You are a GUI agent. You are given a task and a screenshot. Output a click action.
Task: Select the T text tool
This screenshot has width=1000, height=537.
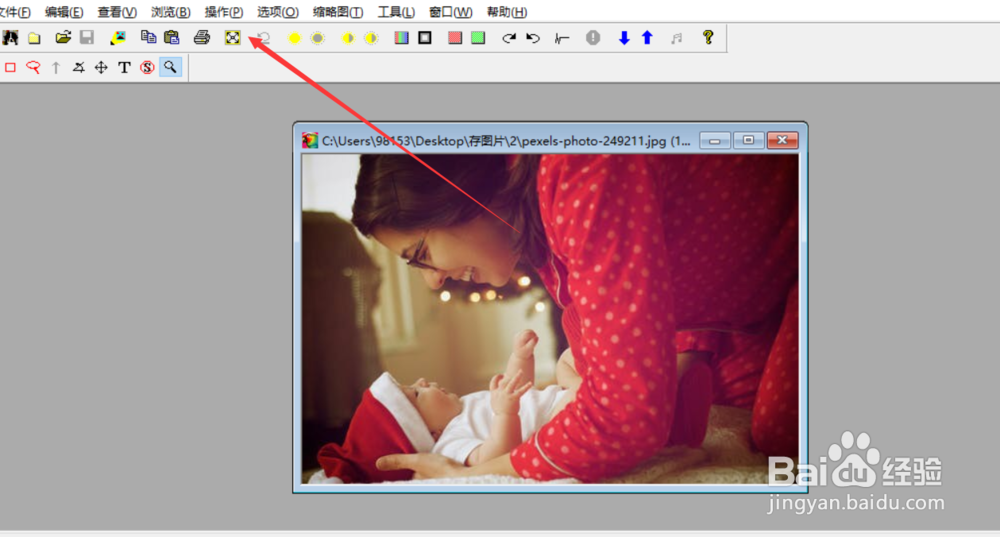click(x=124, y=68)
